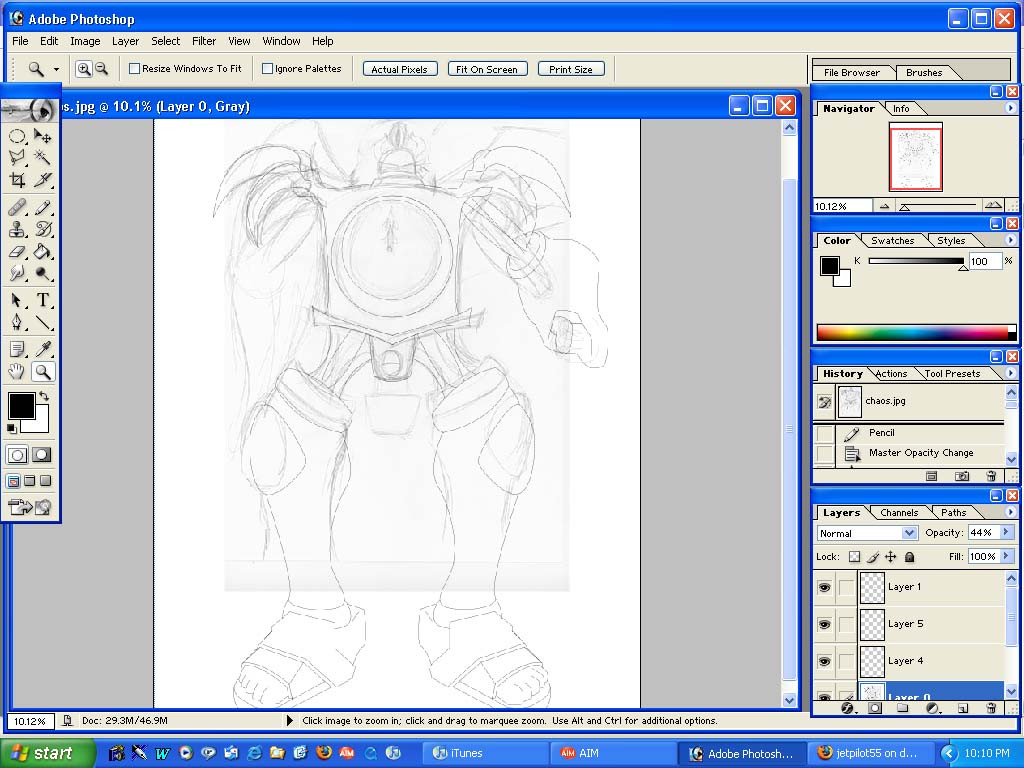1024x768 pixels.
Task: Select the Paint Bucket tool
Action: point(42,251)
